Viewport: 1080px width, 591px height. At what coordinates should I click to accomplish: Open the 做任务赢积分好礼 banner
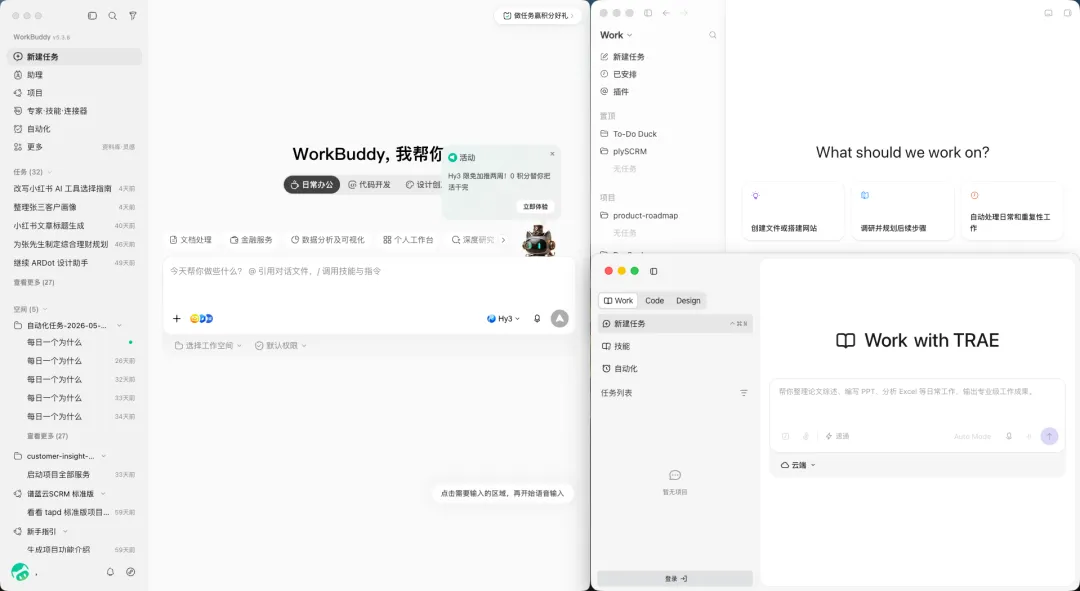pos(538,15)
